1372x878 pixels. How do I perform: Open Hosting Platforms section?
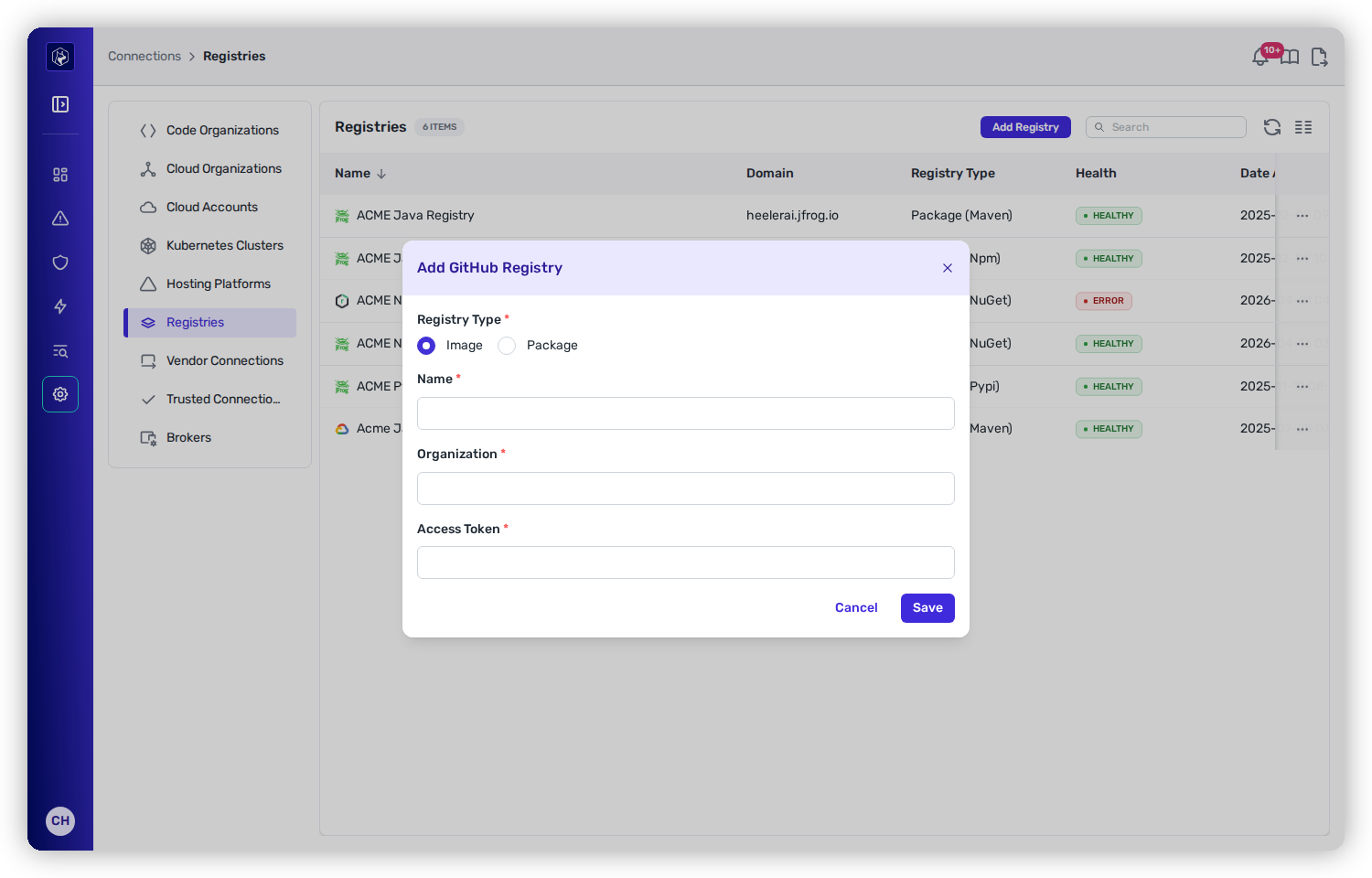210,284
